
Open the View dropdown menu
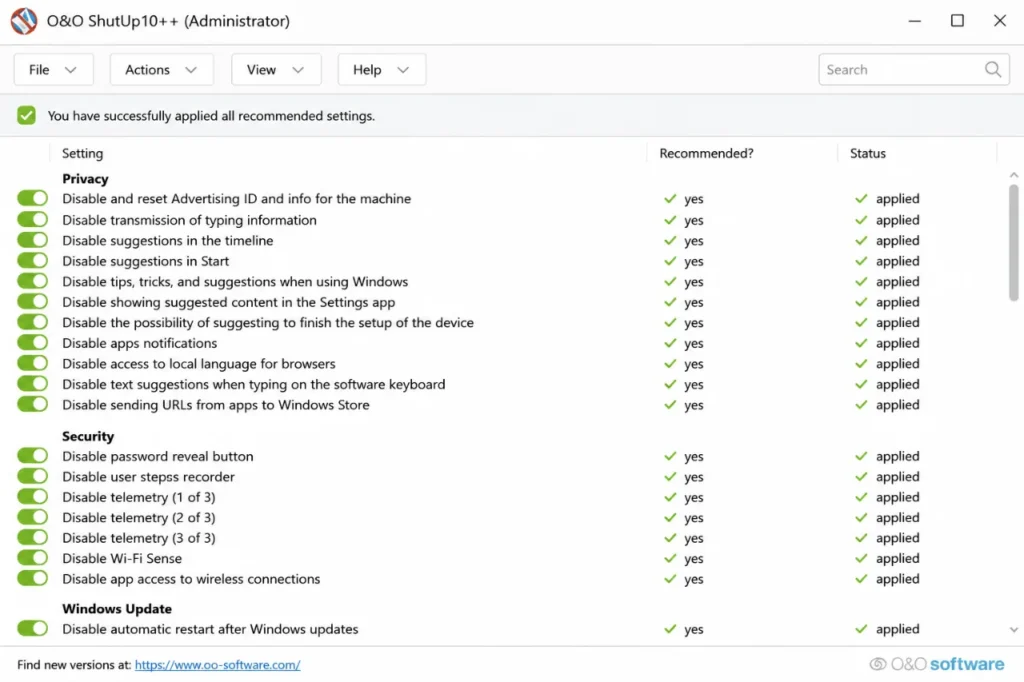coord(276,69)
